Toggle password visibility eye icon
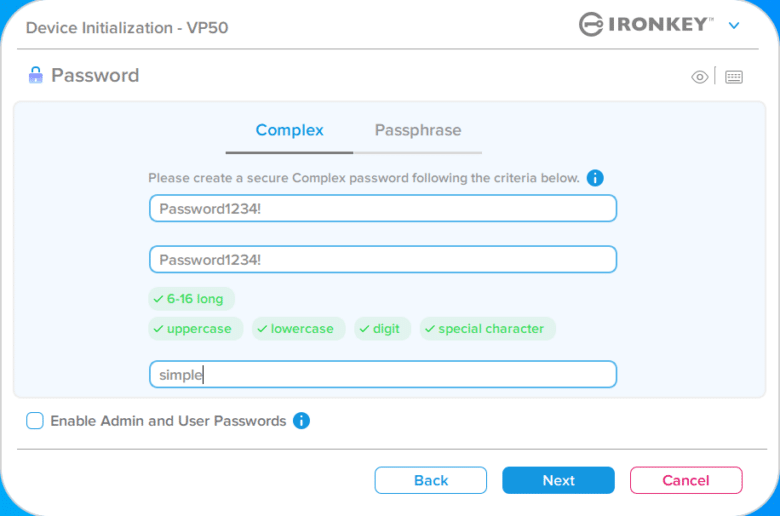Screen dimensions: 780x516 [699, 77]
